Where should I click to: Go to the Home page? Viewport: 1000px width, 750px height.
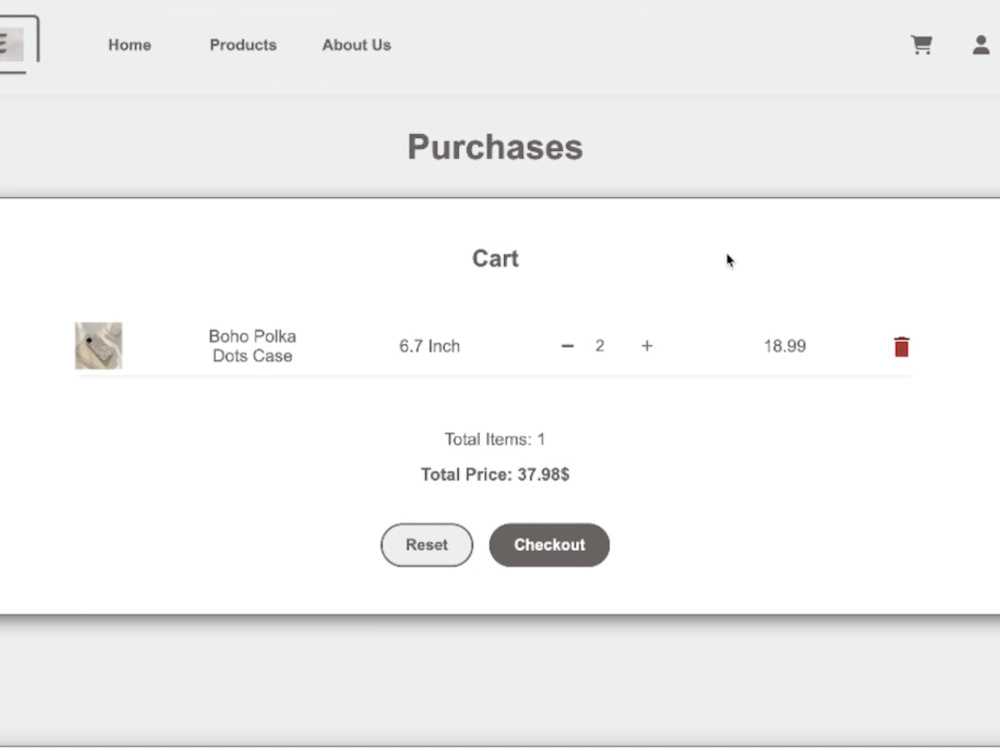click(x=129, y=45)
